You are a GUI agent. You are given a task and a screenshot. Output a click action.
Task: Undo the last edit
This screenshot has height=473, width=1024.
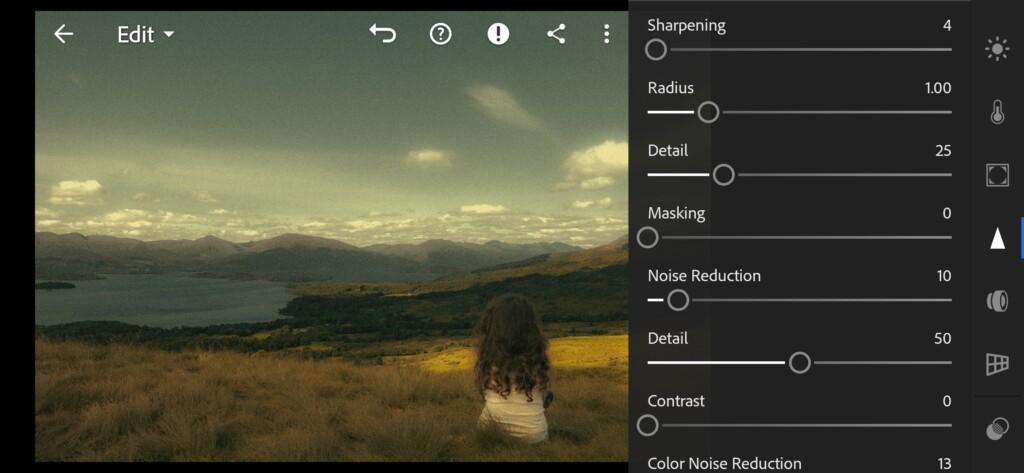coord(383,33)
